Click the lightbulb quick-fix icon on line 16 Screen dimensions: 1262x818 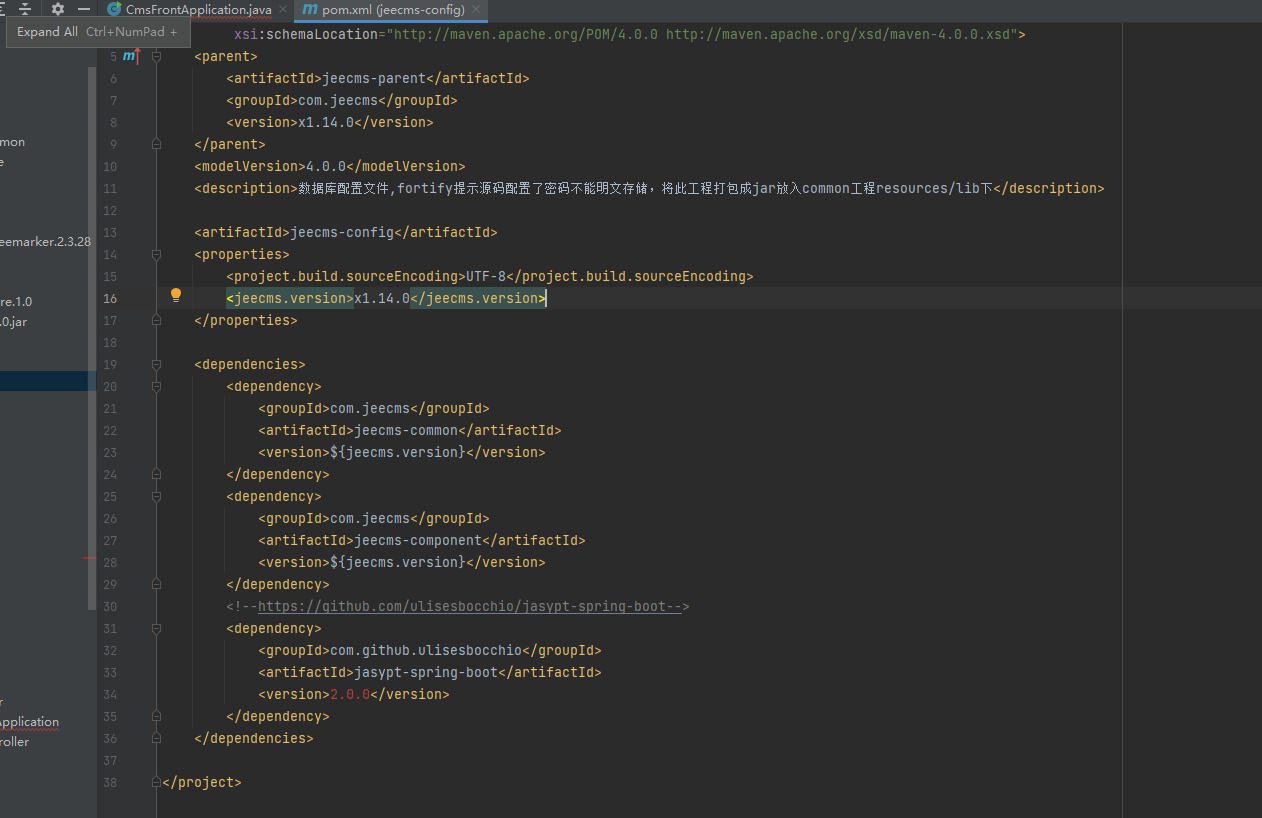[x=176, y=295]
